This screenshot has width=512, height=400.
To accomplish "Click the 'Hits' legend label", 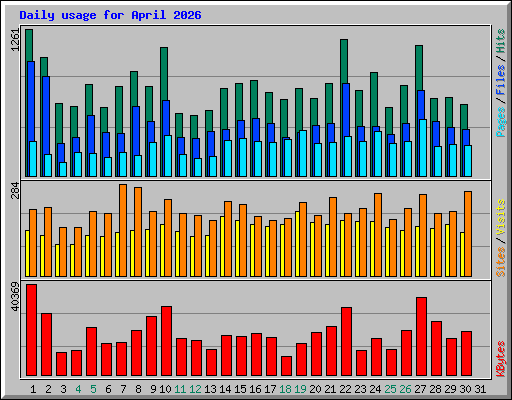I will click(501, 41).
